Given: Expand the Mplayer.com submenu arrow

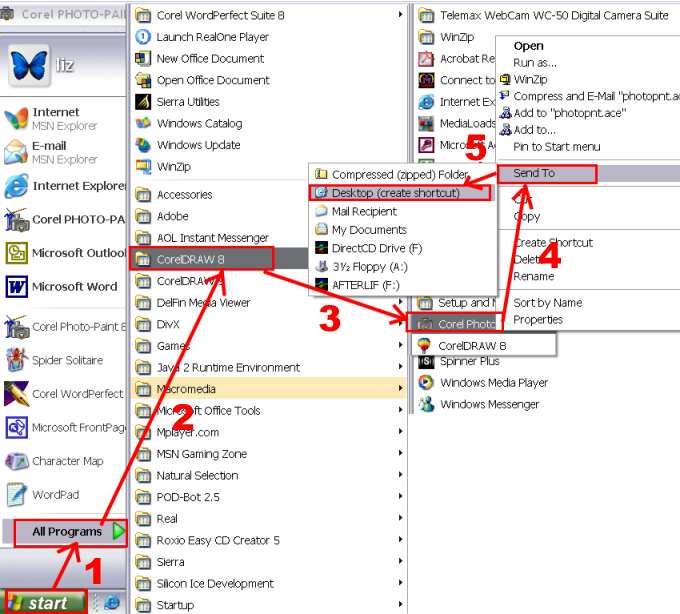Looking at the screenshot, I should (401, 432).
